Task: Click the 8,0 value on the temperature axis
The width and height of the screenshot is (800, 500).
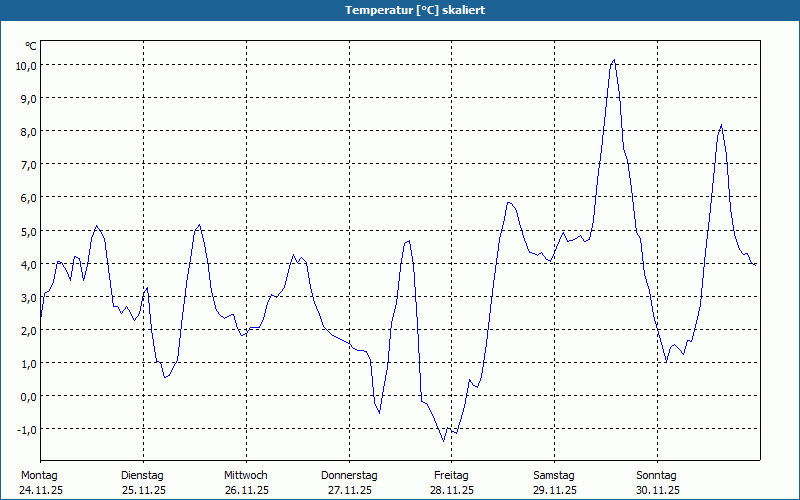Action: point(29,132)
